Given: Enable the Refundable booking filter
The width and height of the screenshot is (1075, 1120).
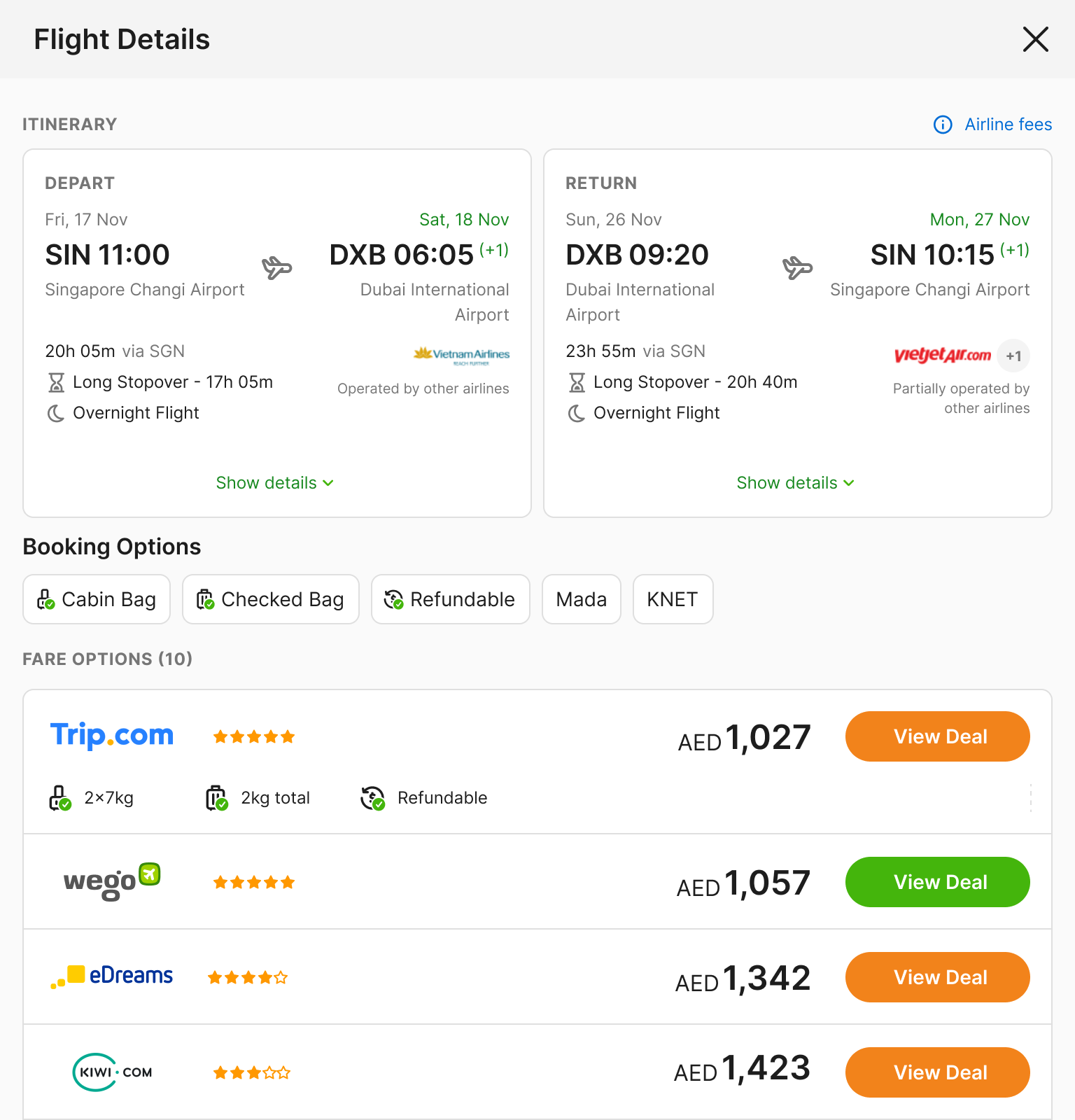Looking at the screenshot, I should coord(450,599).
